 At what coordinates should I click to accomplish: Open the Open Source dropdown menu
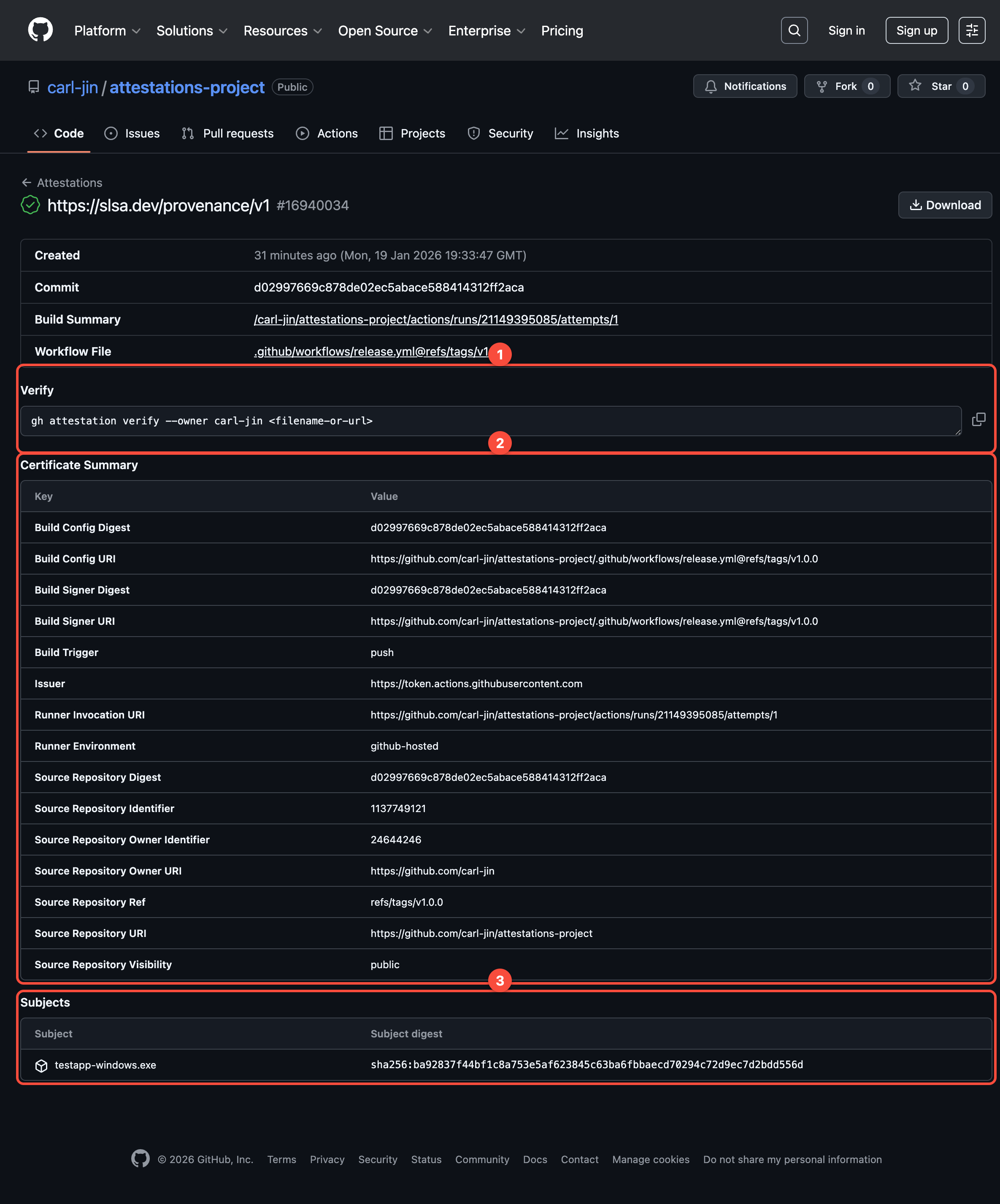385,31
